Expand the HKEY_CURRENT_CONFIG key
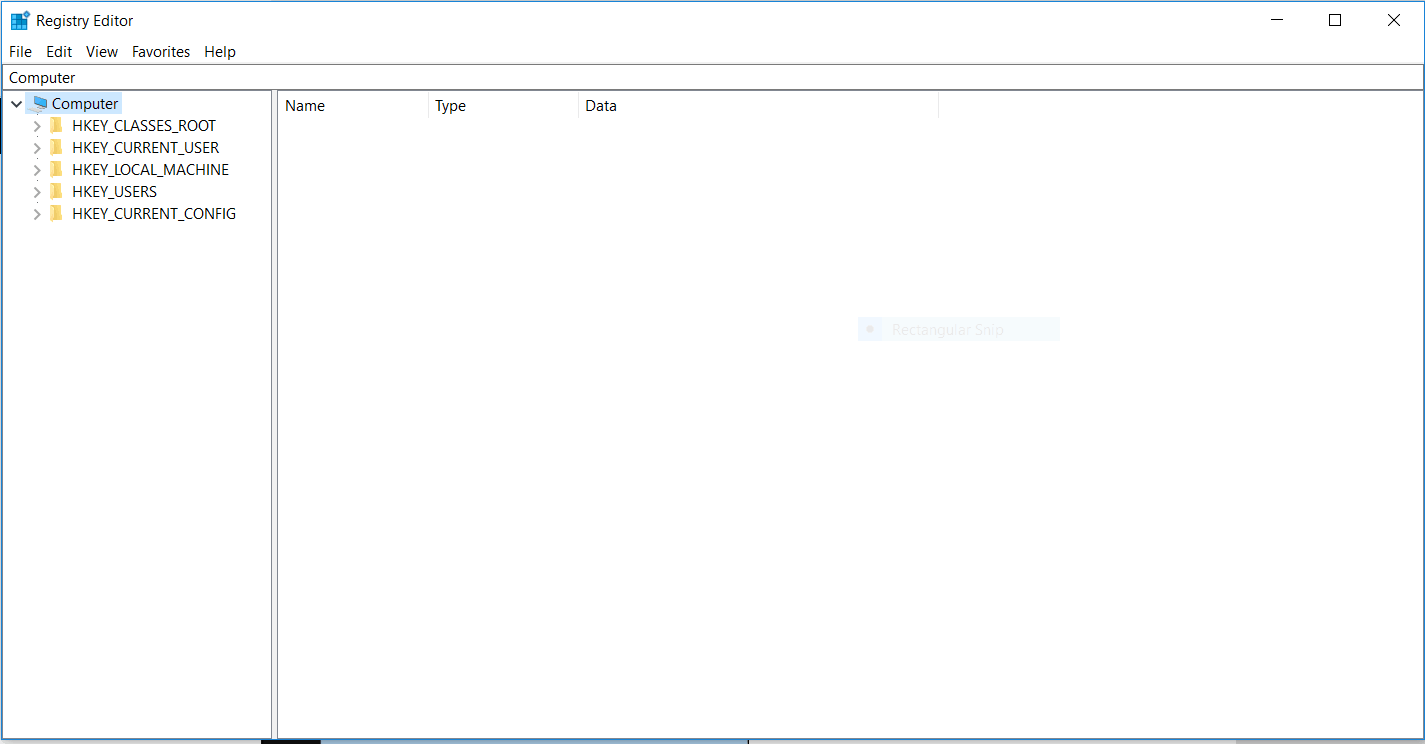This screenshot has width=1425, height=744. point(37,214)
